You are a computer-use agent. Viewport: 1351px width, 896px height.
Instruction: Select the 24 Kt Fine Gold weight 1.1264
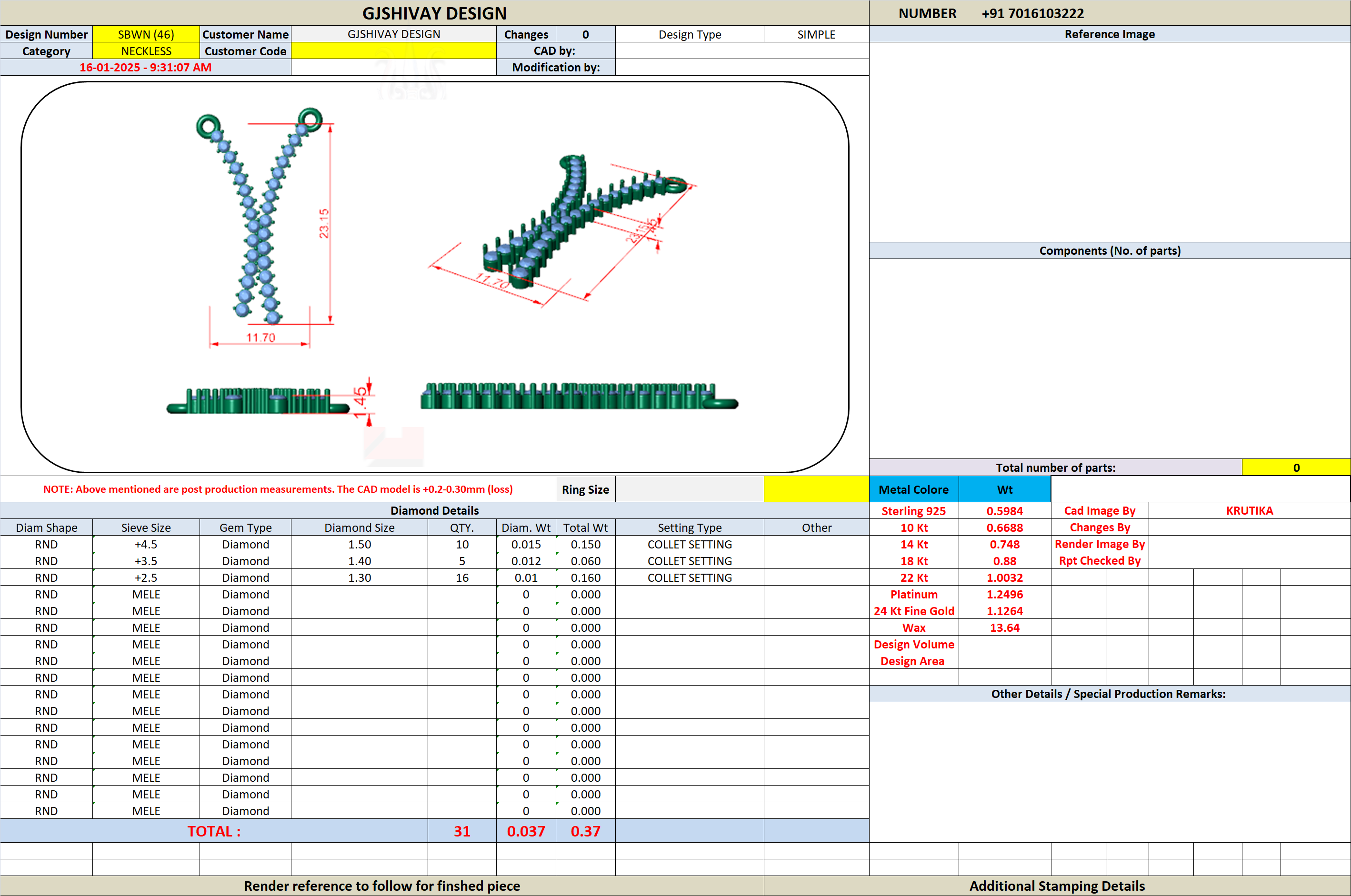point(1005,610)
